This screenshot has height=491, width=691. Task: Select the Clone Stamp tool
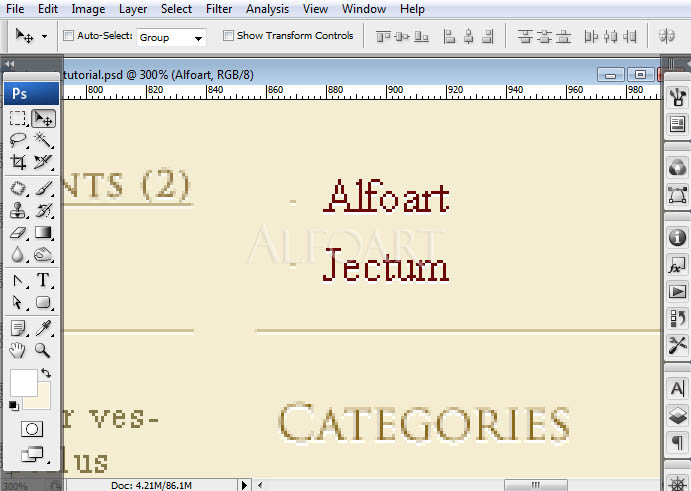[18, 210]
